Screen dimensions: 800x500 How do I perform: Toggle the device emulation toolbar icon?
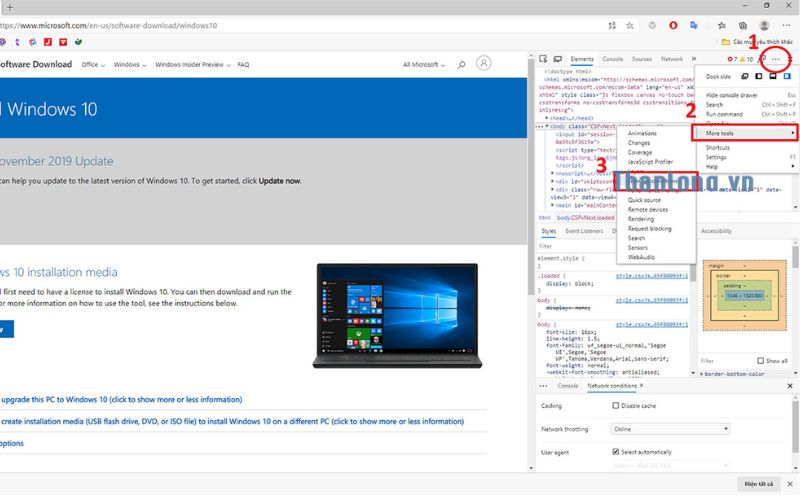click(558, 59)
